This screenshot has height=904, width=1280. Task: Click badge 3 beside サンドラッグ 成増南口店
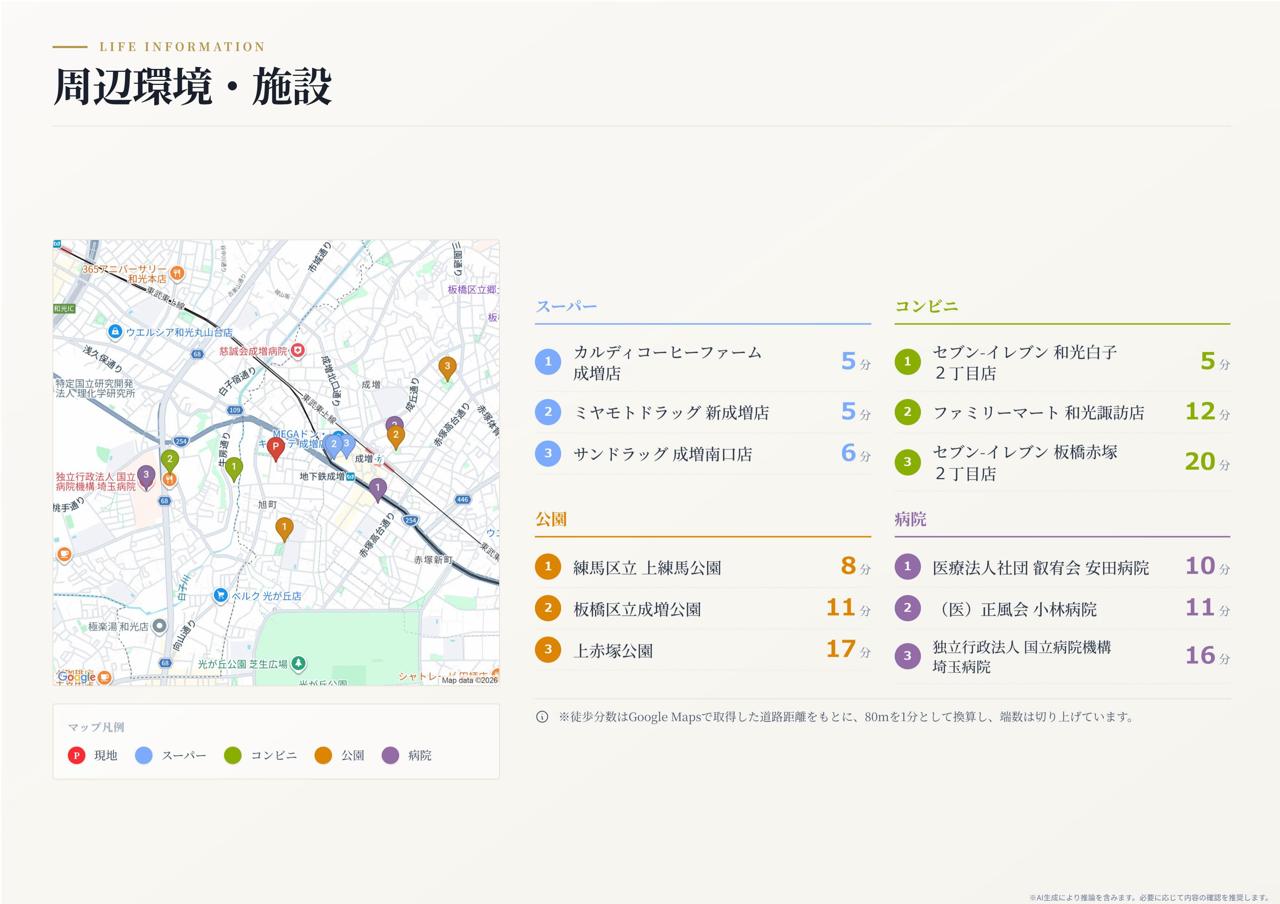548,453
